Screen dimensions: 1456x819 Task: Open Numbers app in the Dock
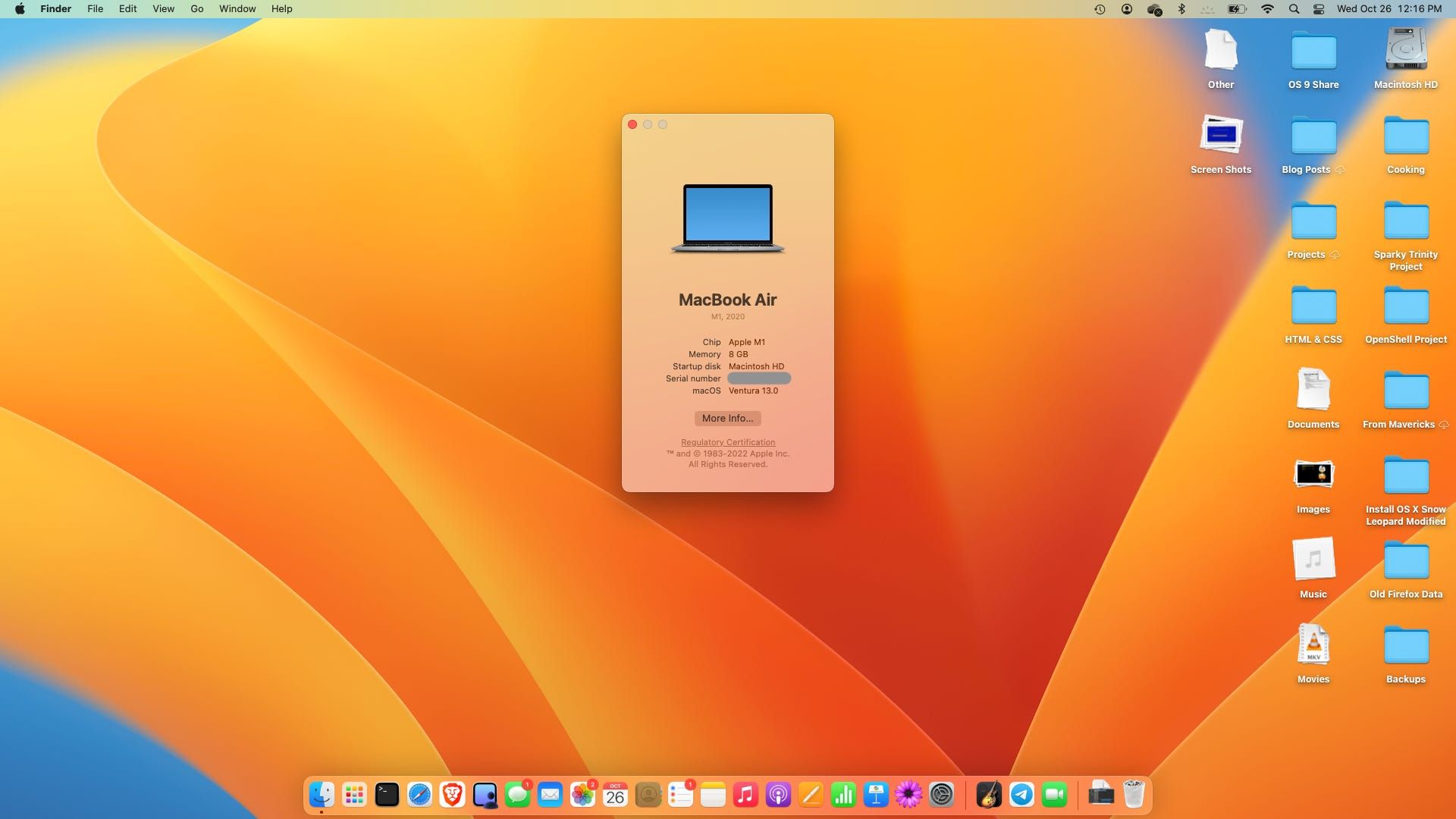pos(843,795)
